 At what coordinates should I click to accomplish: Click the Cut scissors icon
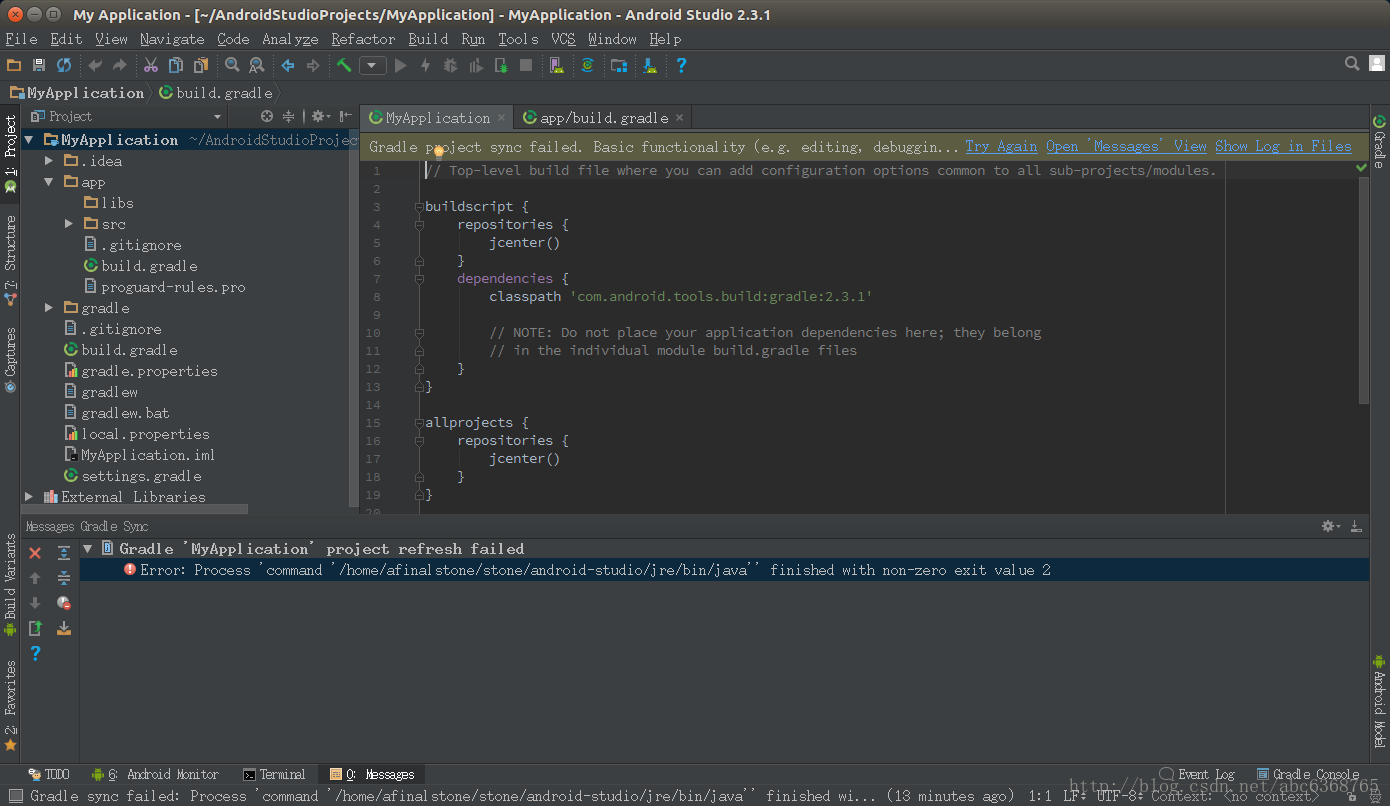tap(150, 65)
